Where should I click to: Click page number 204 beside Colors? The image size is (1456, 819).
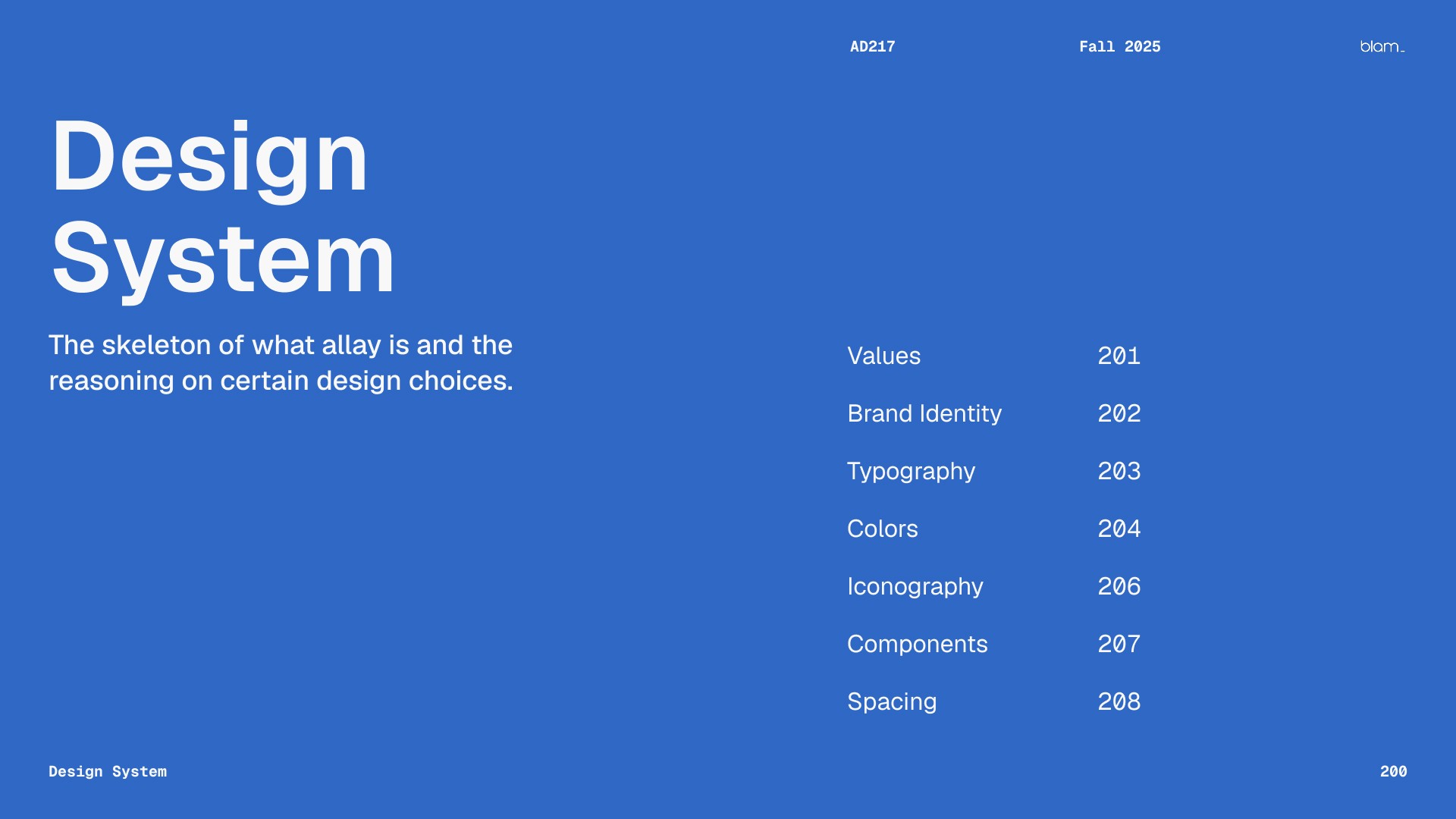point(1119,529)
